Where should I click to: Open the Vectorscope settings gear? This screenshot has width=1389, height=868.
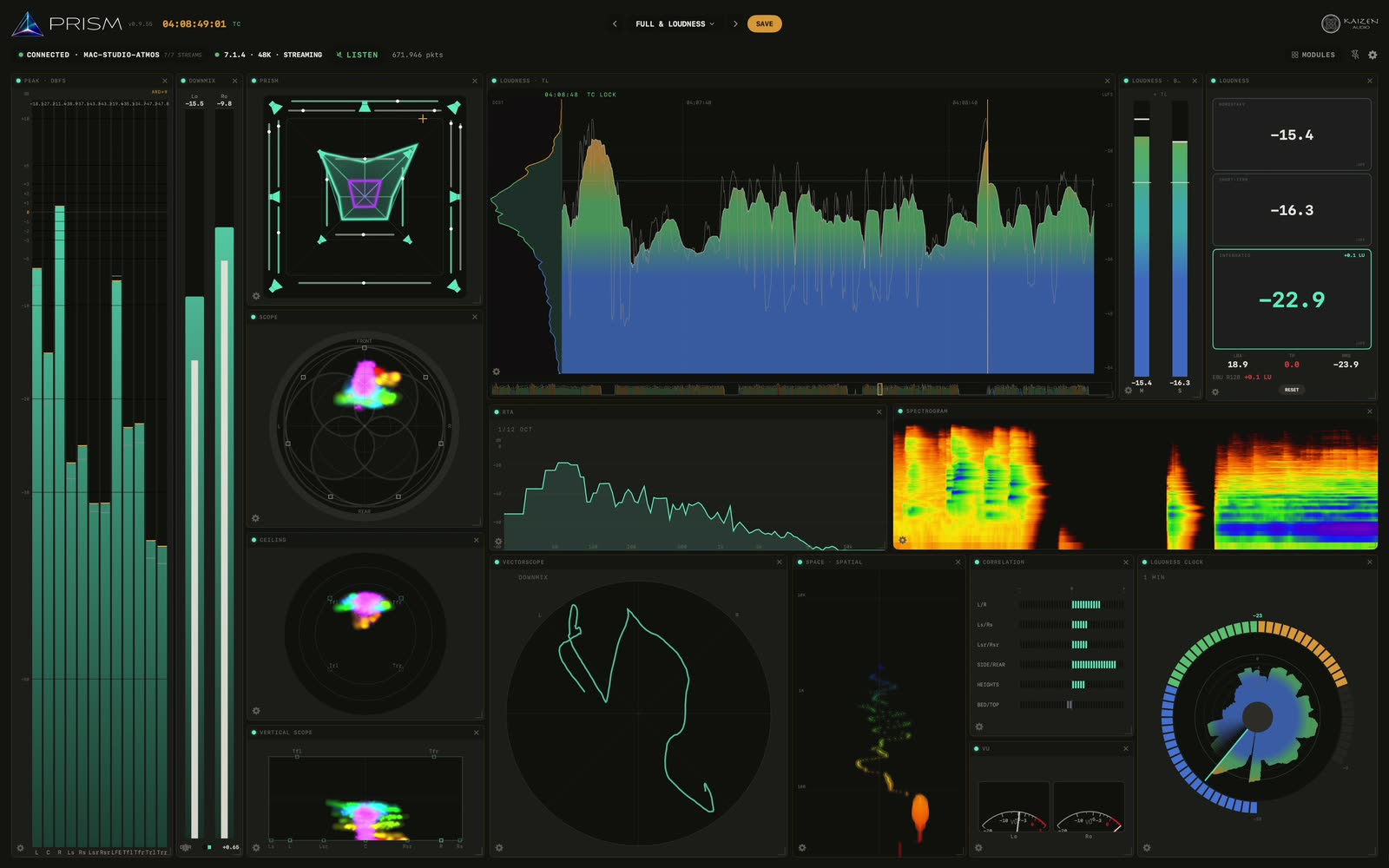click(499, 847)
